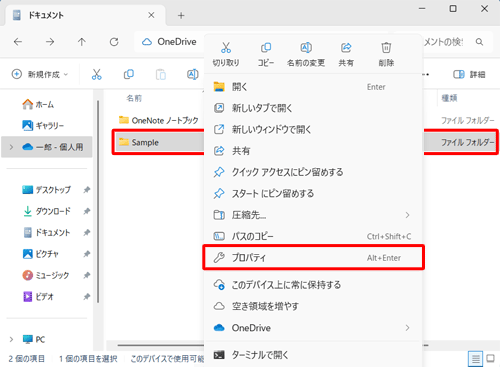Go forward with the right arrow button
Viewport: 500px width, 367px height.
pos(50,42)
